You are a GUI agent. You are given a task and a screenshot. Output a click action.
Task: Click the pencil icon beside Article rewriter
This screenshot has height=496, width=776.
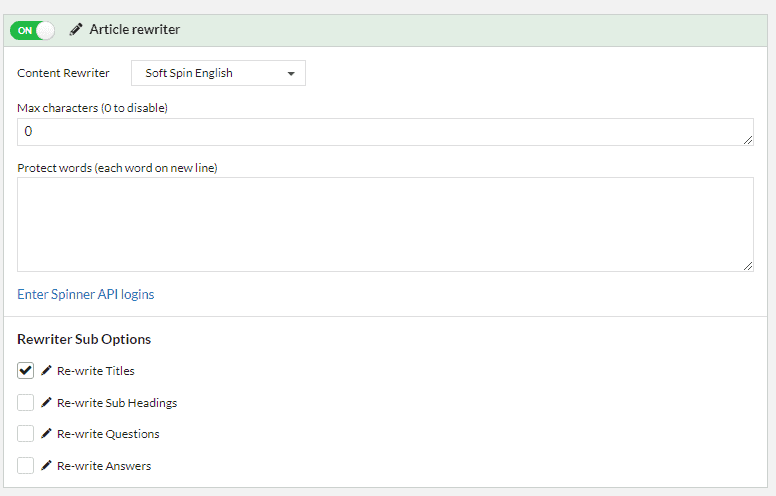[76, 30]
